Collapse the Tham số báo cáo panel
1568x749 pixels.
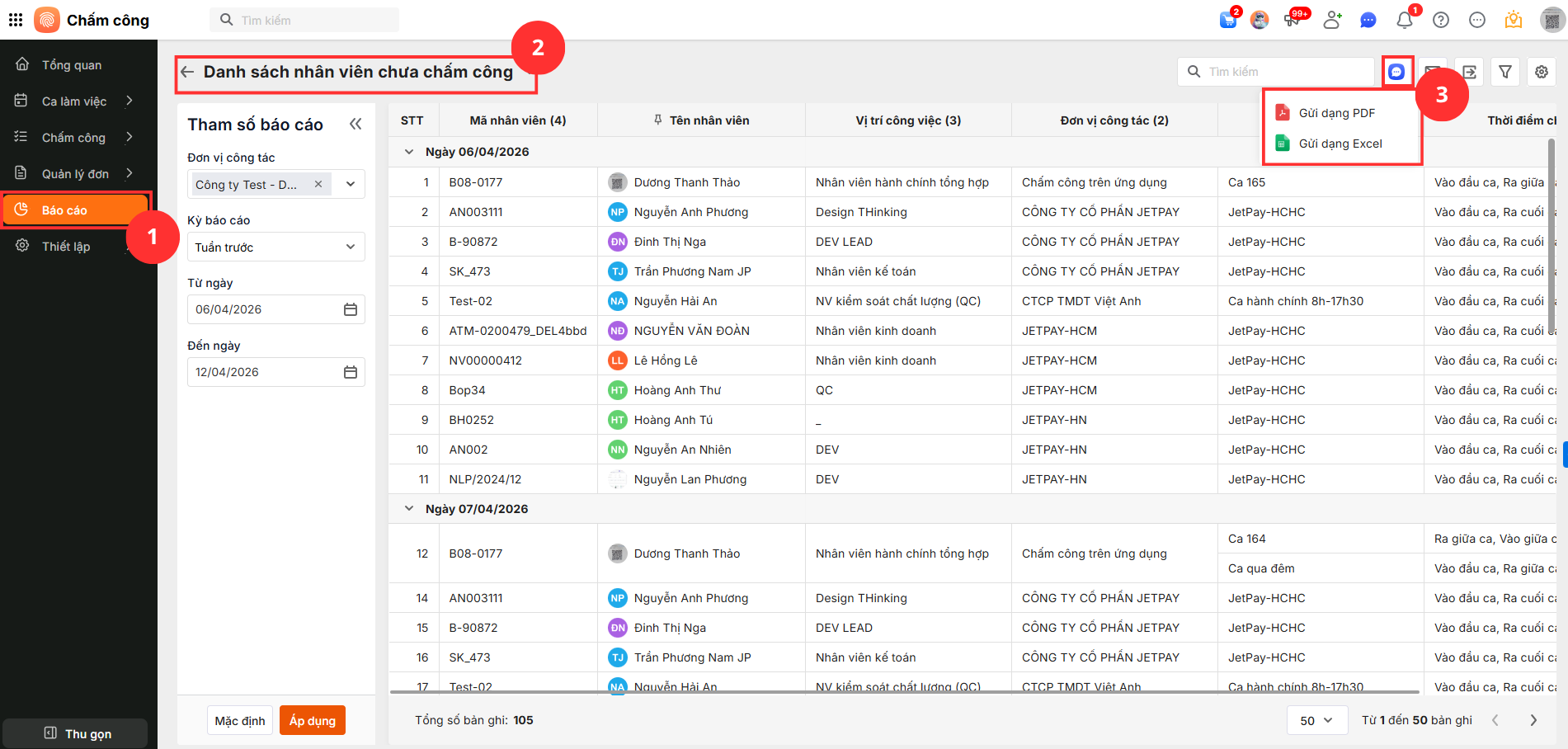click(x=356, y=125)
